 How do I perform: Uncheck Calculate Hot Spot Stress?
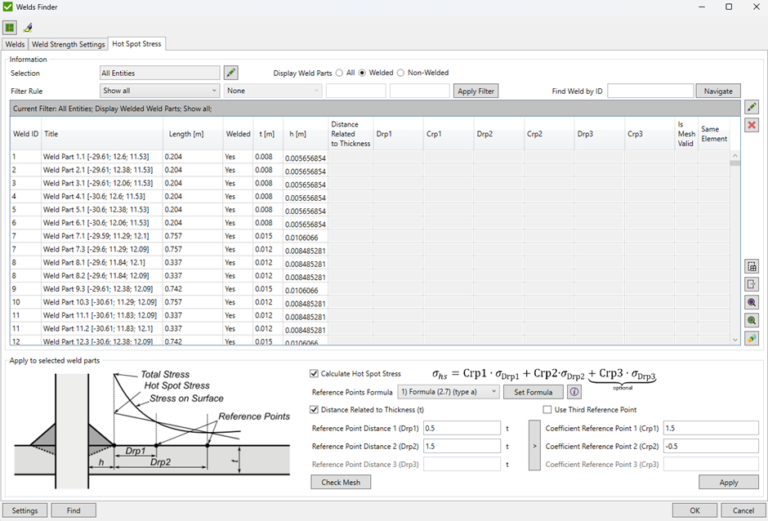[315, 373]
